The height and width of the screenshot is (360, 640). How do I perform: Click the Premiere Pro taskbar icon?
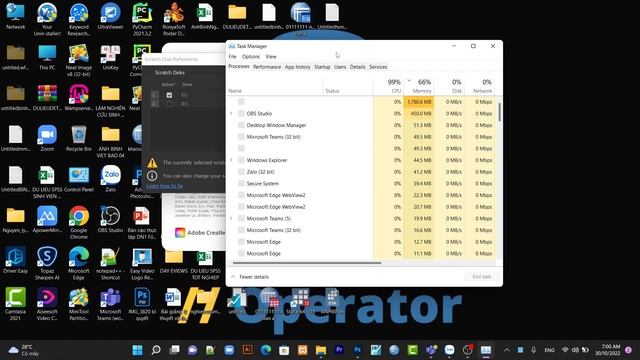(339, 350)
